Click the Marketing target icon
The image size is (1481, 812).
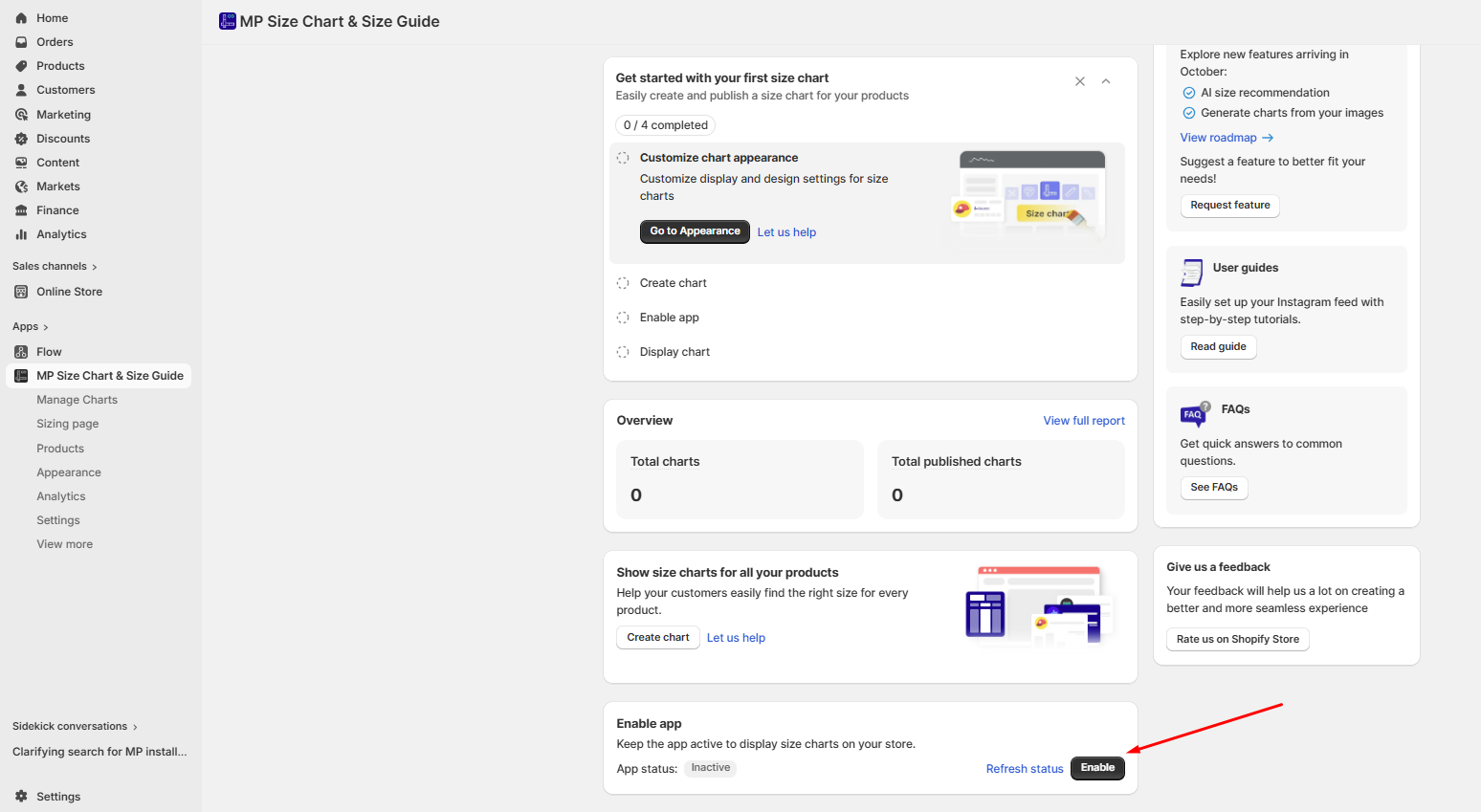coord(21,115)
